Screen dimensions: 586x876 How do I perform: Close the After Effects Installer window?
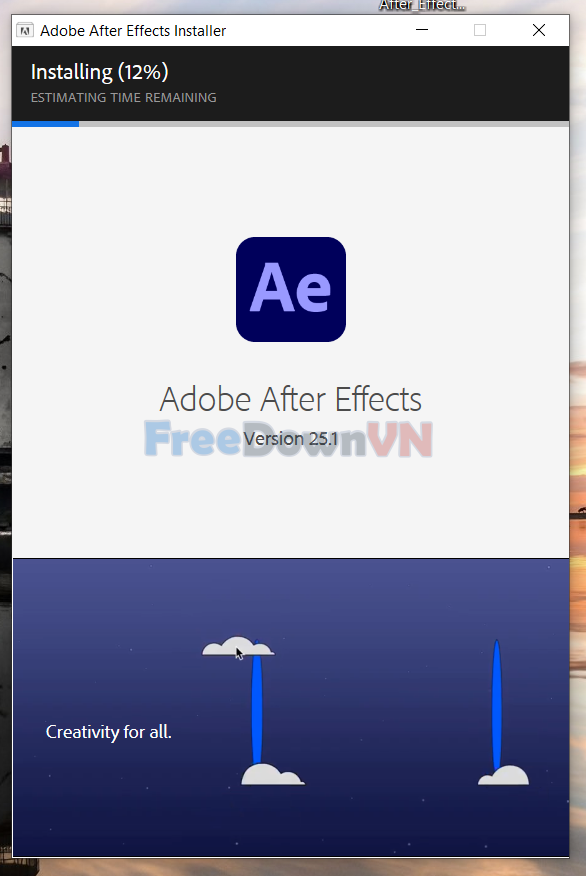pos(539,30)
